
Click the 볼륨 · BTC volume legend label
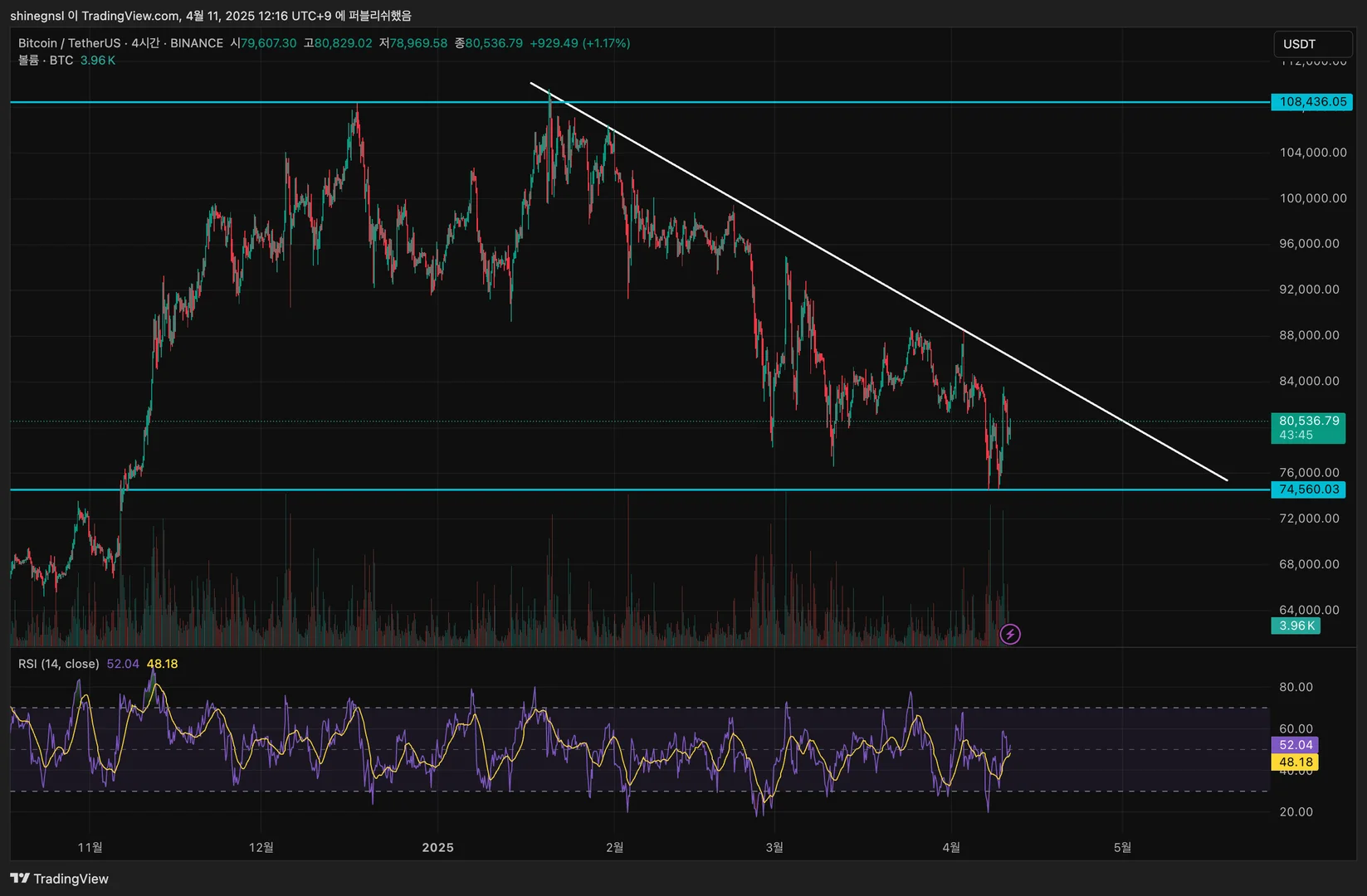(46, 61)
